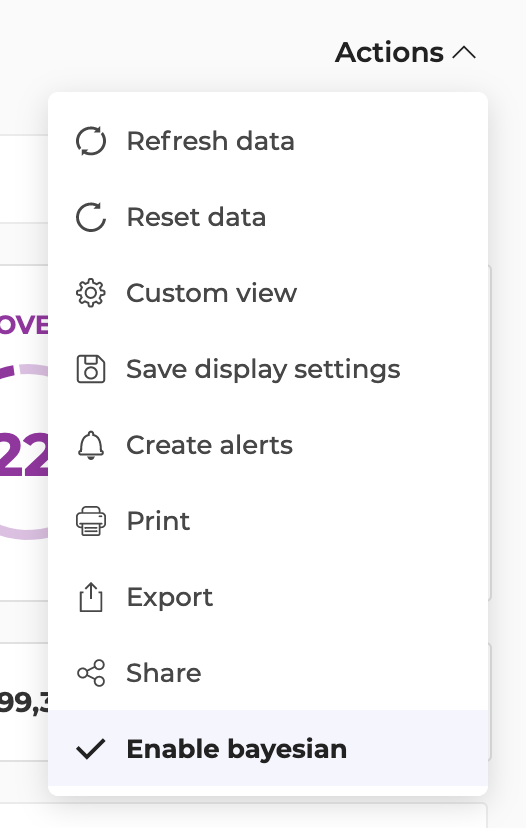Image resolution: width=526 pixels, height=828 pixels.
Task: Select Reset data text entry
Action: coord(196,217)
